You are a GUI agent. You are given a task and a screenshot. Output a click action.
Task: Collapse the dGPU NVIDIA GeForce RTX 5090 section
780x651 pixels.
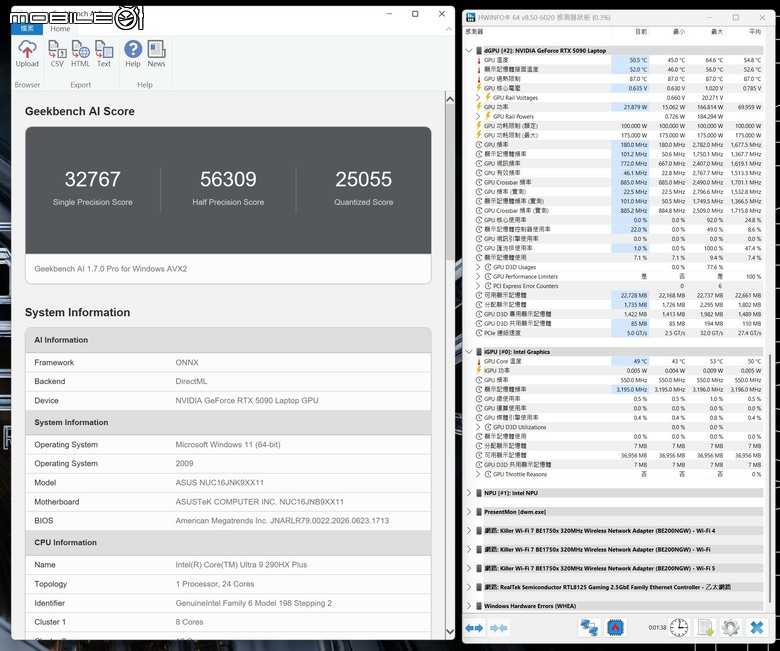pyautogui.click(x=469, y=50)
